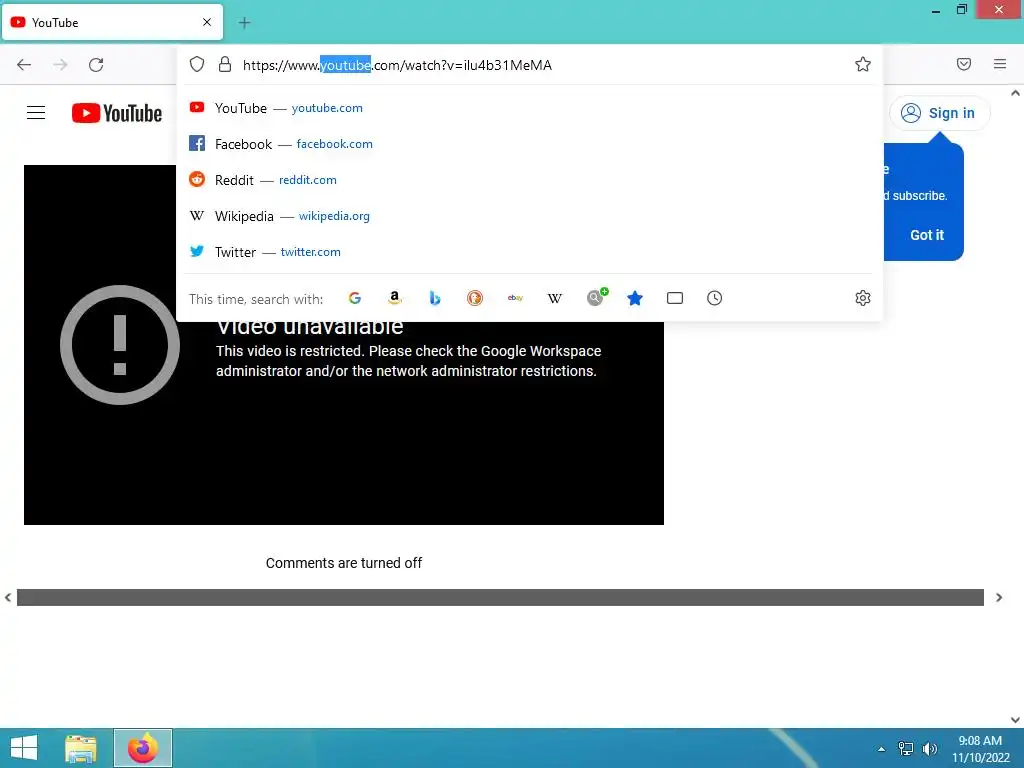Open YouTube guide hamburger menu
Screen dimensions: 1024x768
36,113
